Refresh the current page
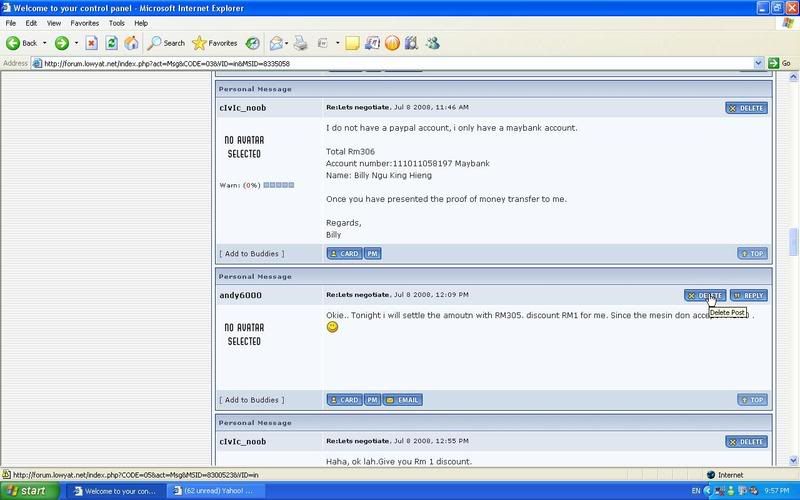Screen dimensions: 800x500 pos(111,43)
